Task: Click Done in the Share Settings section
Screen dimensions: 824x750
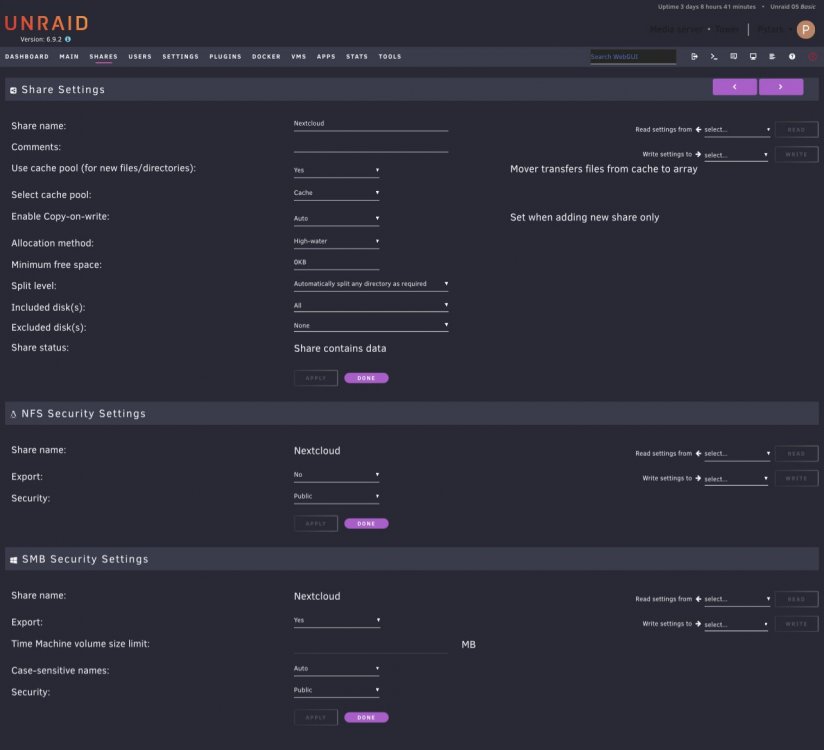Action: [366, 378]
